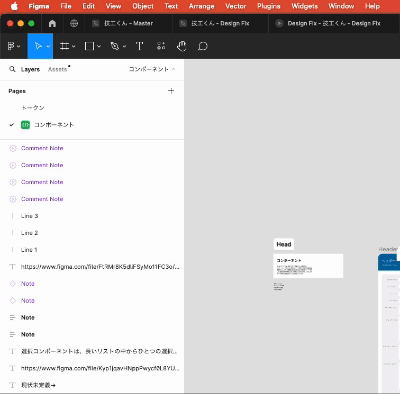The width and height of the screenshot is (400, 394).
Task: Switch to the Design Fix prototype tab
Action: click(334, 23)
